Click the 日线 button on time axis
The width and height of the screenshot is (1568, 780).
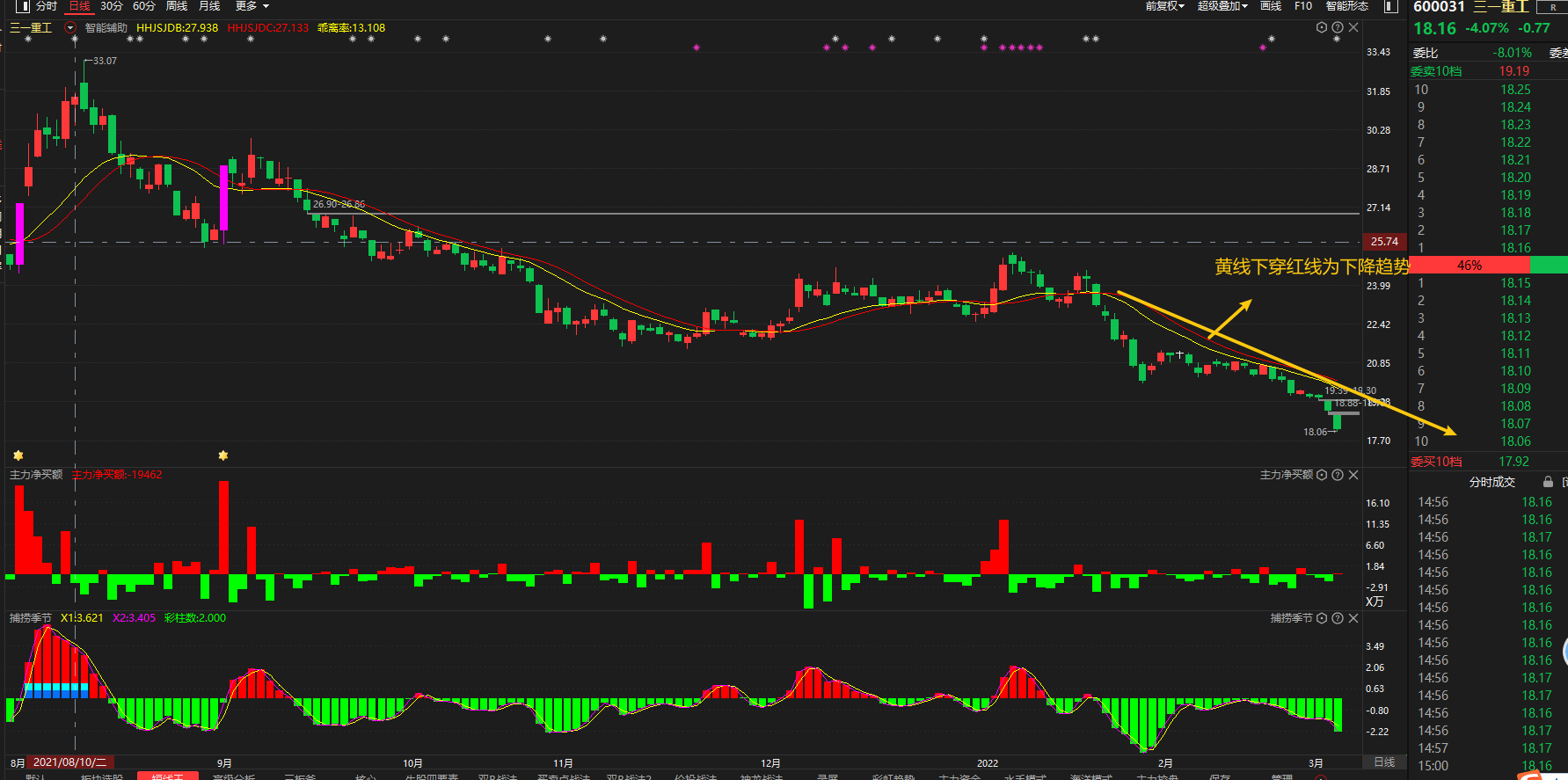[x=1384, y=762]
